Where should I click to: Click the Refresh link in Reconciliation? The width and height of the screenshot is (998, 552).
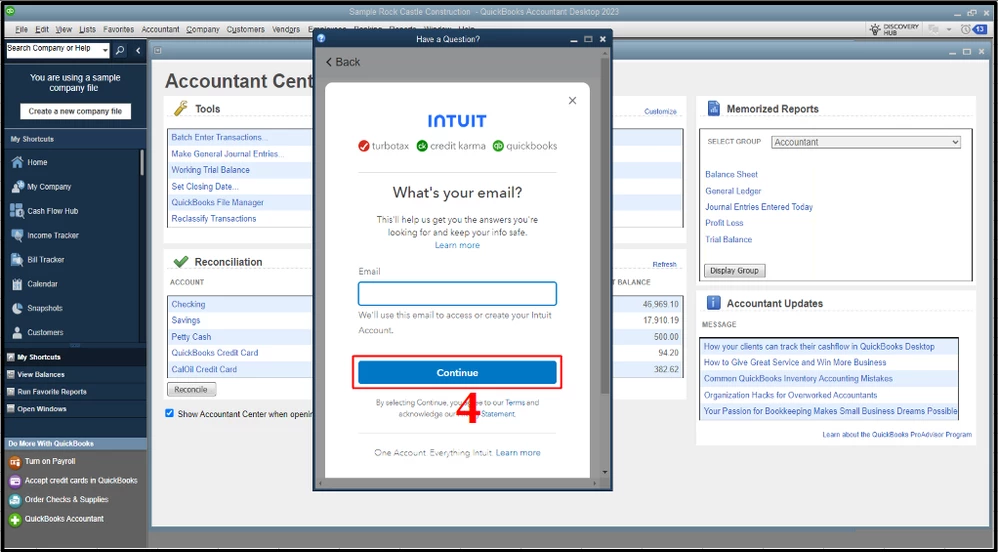pyautogui.click(x=664, y=264)
